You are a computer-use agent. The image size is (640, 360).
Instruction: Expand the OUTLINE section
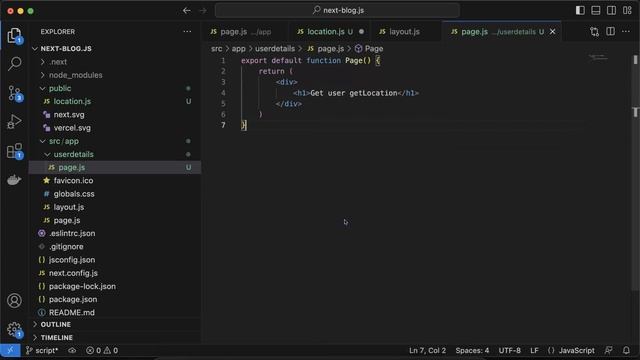pos(115,324)
